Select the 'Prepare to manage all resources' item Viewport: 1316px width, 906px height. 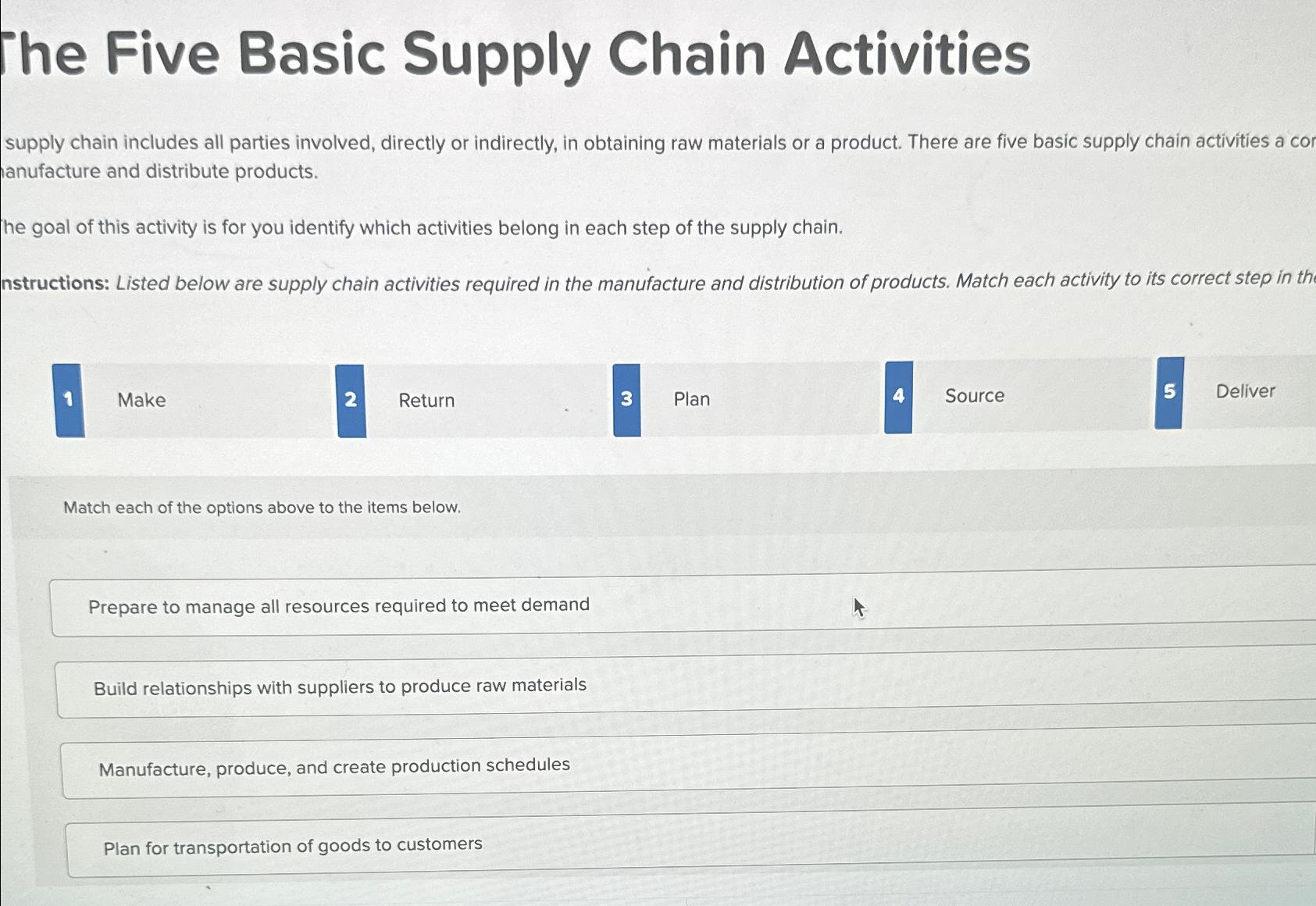click(x=339, y=605)
